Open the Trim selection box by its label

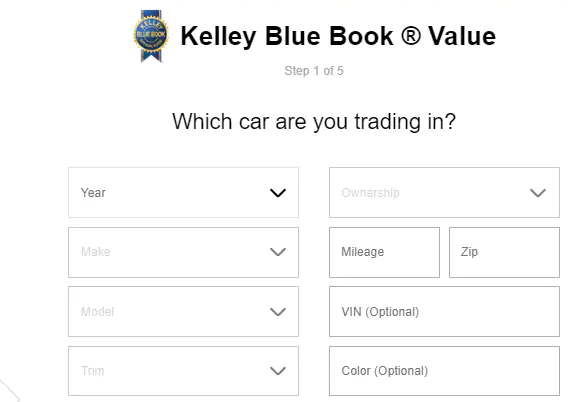click(x=93, y=371)
